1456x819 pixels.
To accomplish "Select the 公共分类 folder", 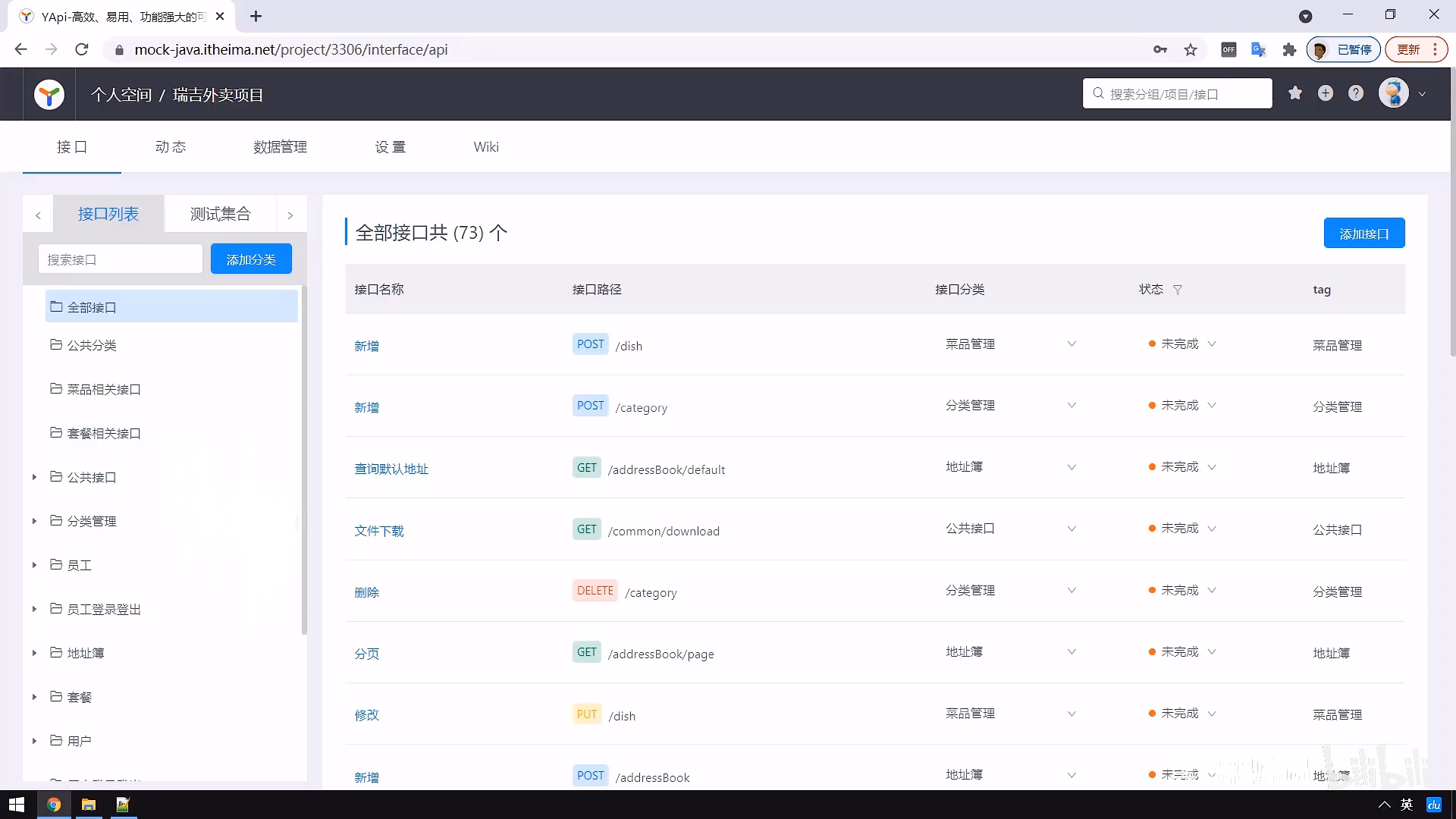I will [92, 346].
